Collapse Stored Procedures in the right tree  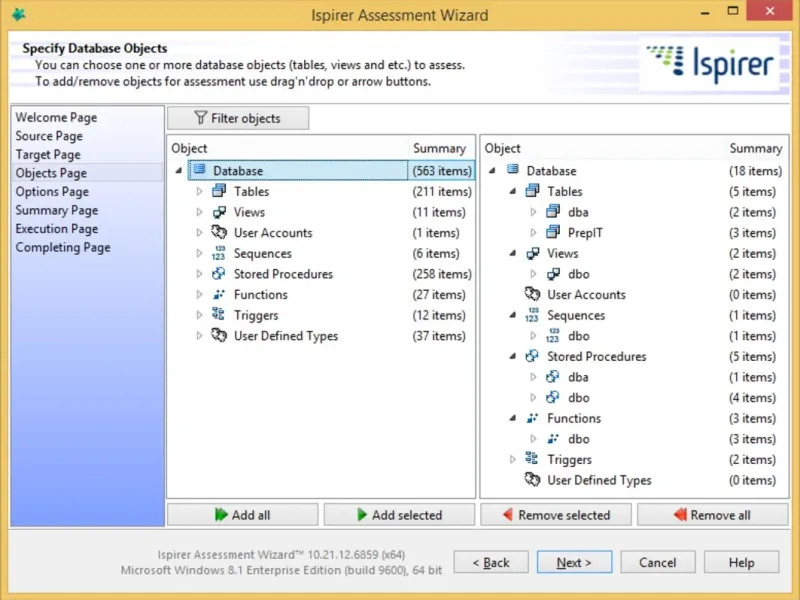[513, 356]
